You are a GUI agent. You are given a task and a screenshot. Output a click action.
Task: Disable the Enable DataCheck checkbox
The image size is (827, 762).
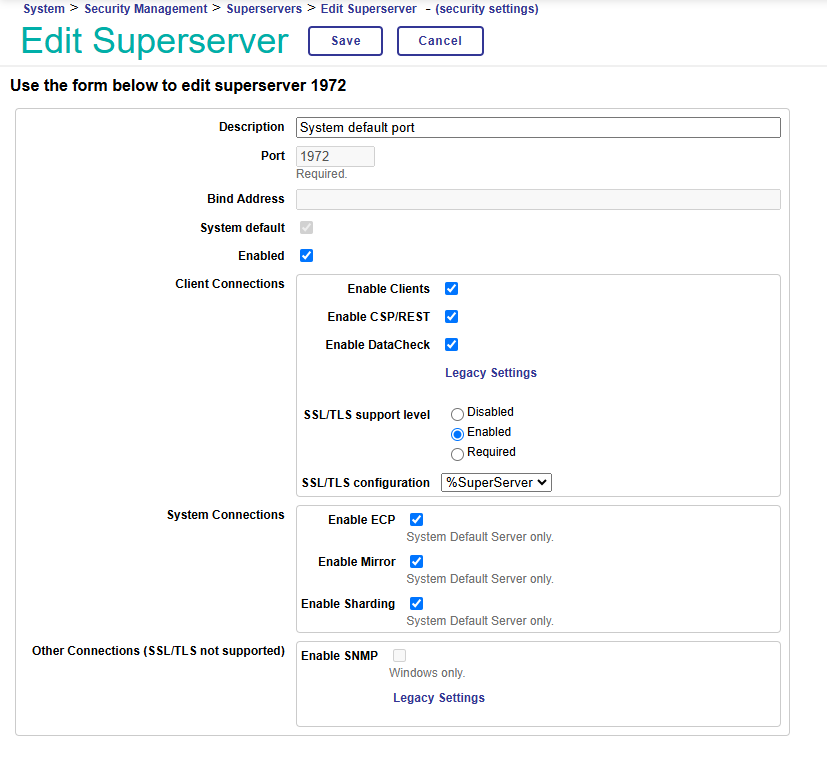tap(451, 345)
